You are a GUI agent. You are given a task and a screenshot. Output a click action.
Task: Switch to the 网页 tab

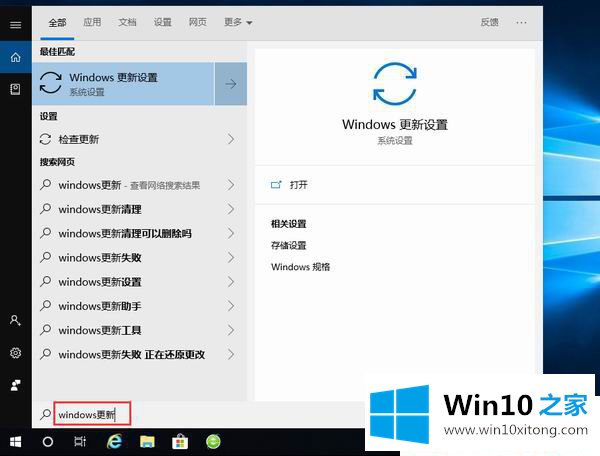coord(198,22)
